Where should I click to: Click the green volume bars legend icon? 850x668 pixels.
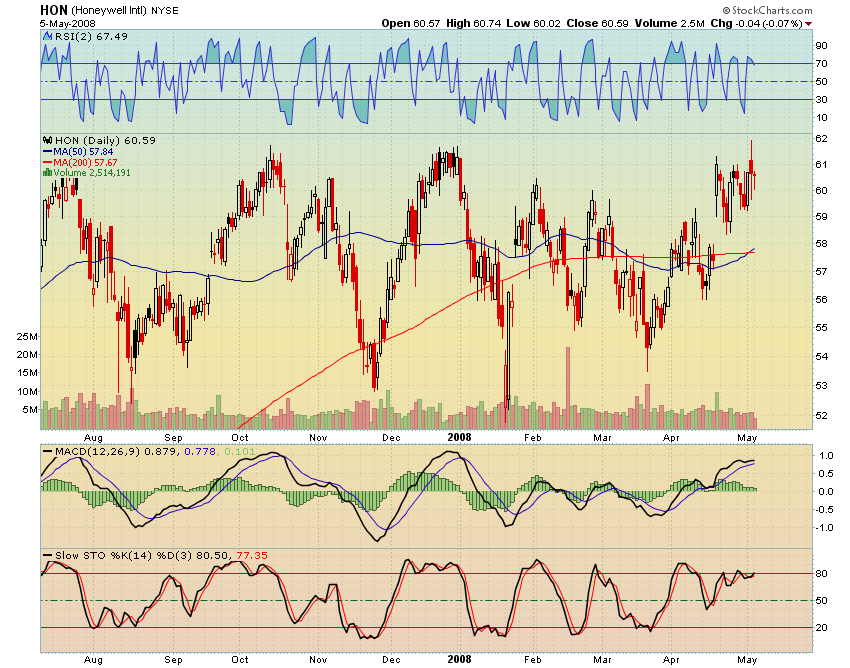pyautogui.click(x=48, y=172)
